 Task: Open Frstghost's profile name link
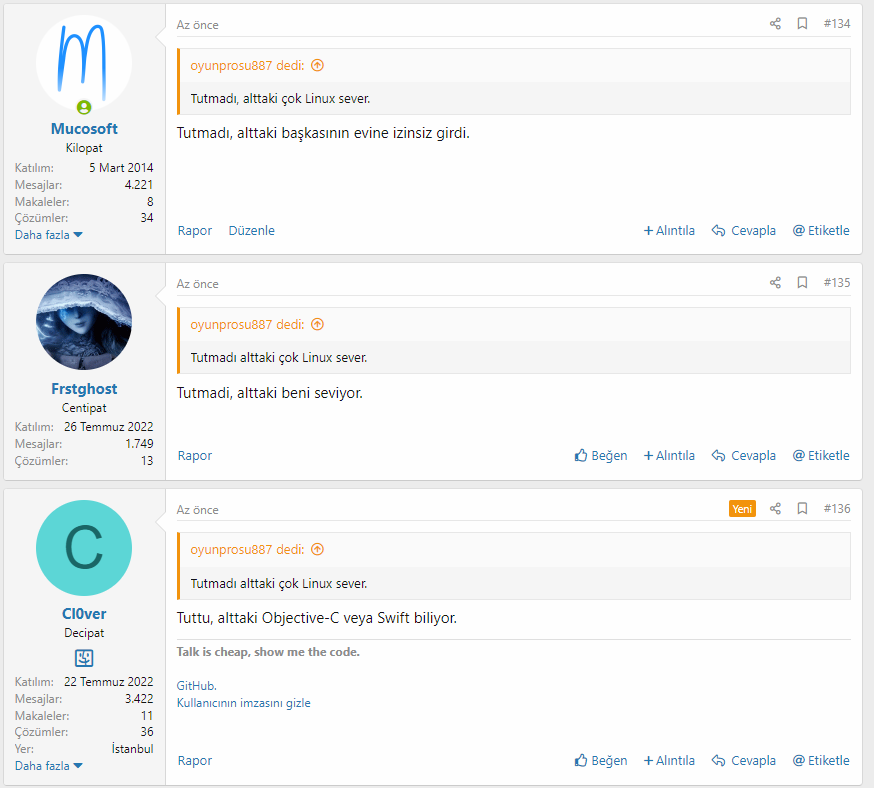(84, 388)
